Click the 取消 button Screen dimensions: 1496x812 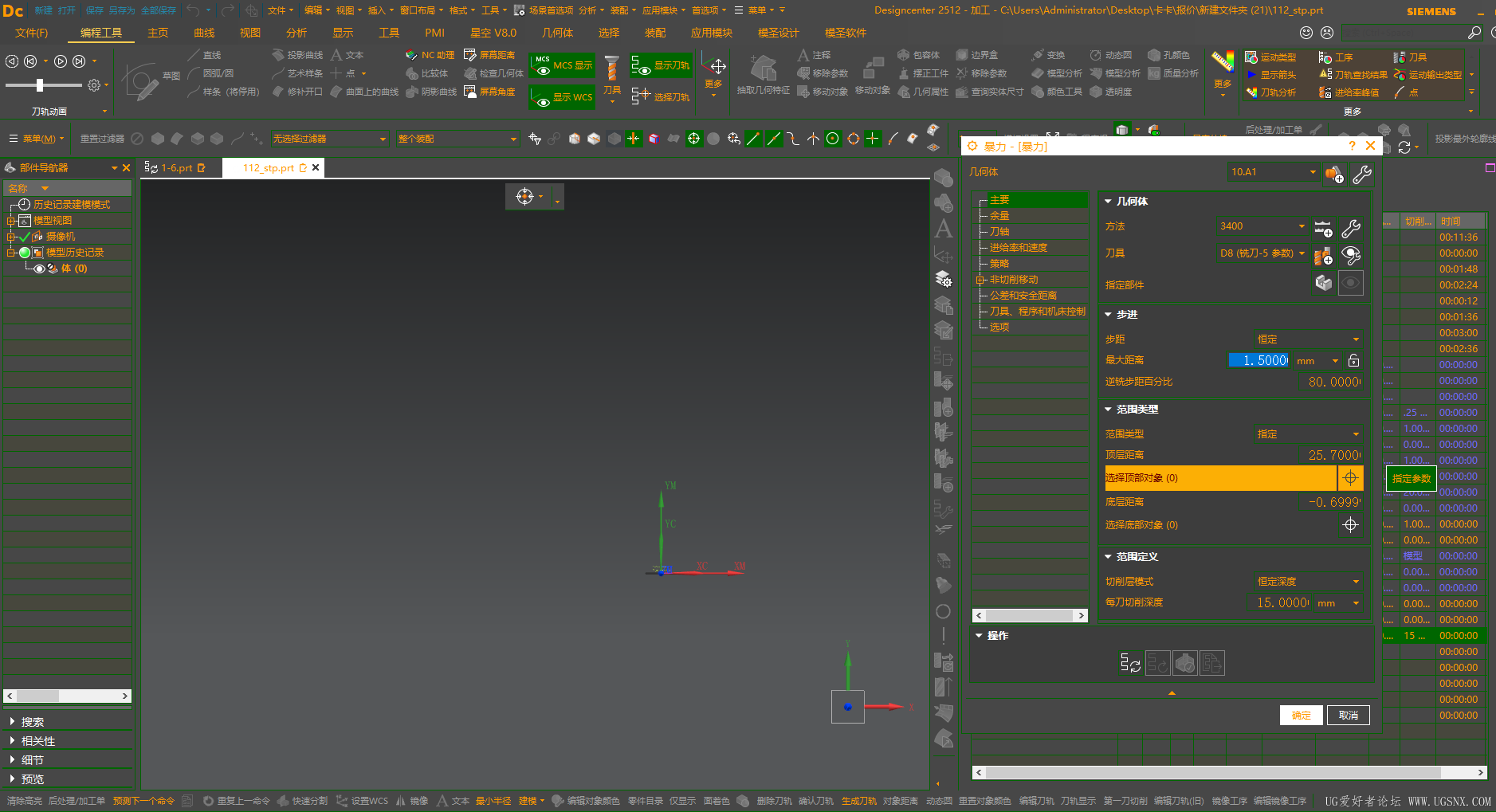click(1348, 716)
